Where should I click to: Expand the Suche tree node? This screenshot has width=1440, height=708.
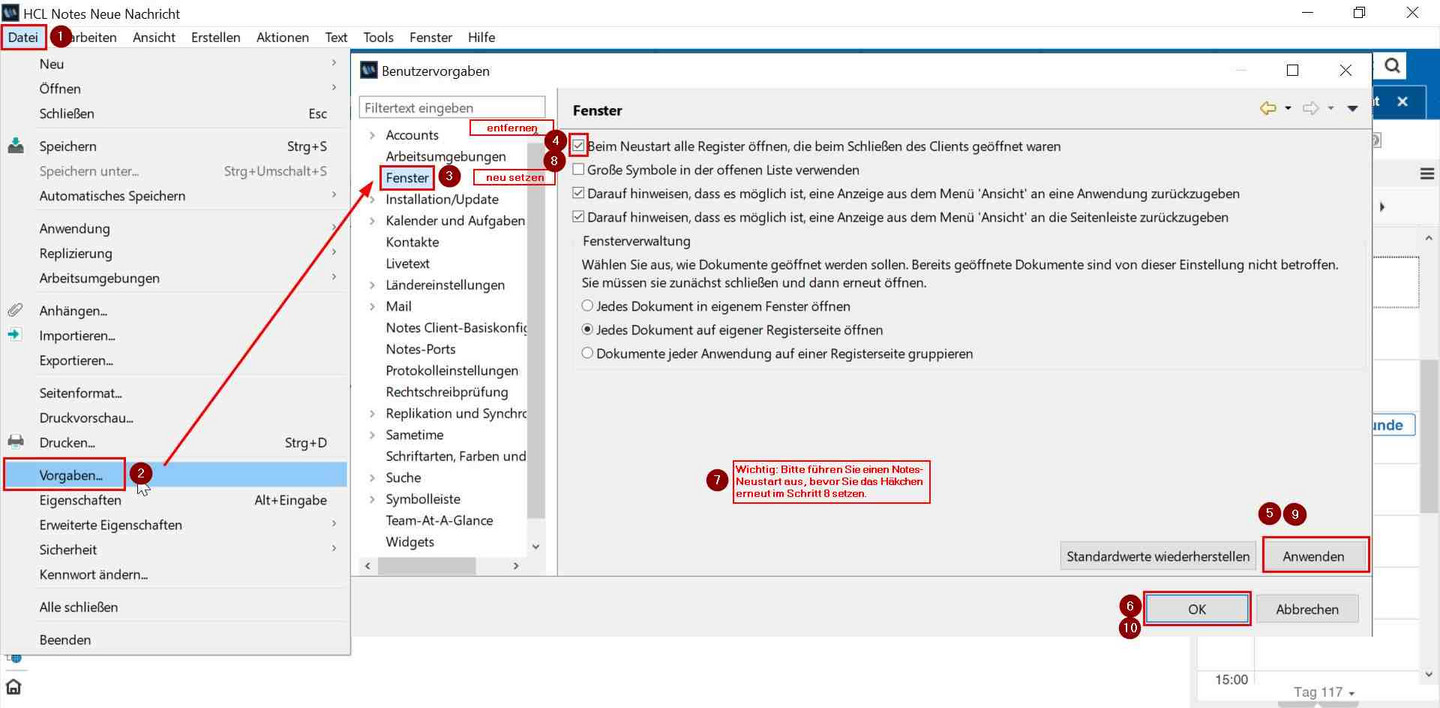(372, 478)
